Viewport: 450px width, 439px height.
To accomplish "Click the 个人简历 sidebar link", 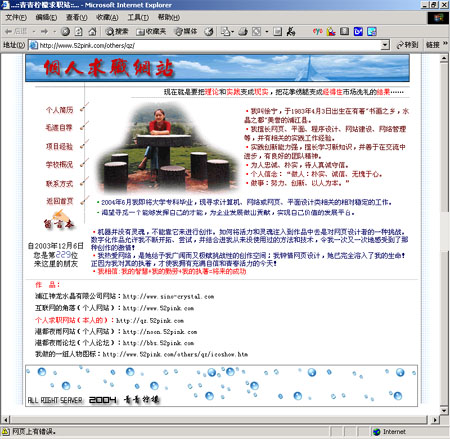I will point(59,110).
